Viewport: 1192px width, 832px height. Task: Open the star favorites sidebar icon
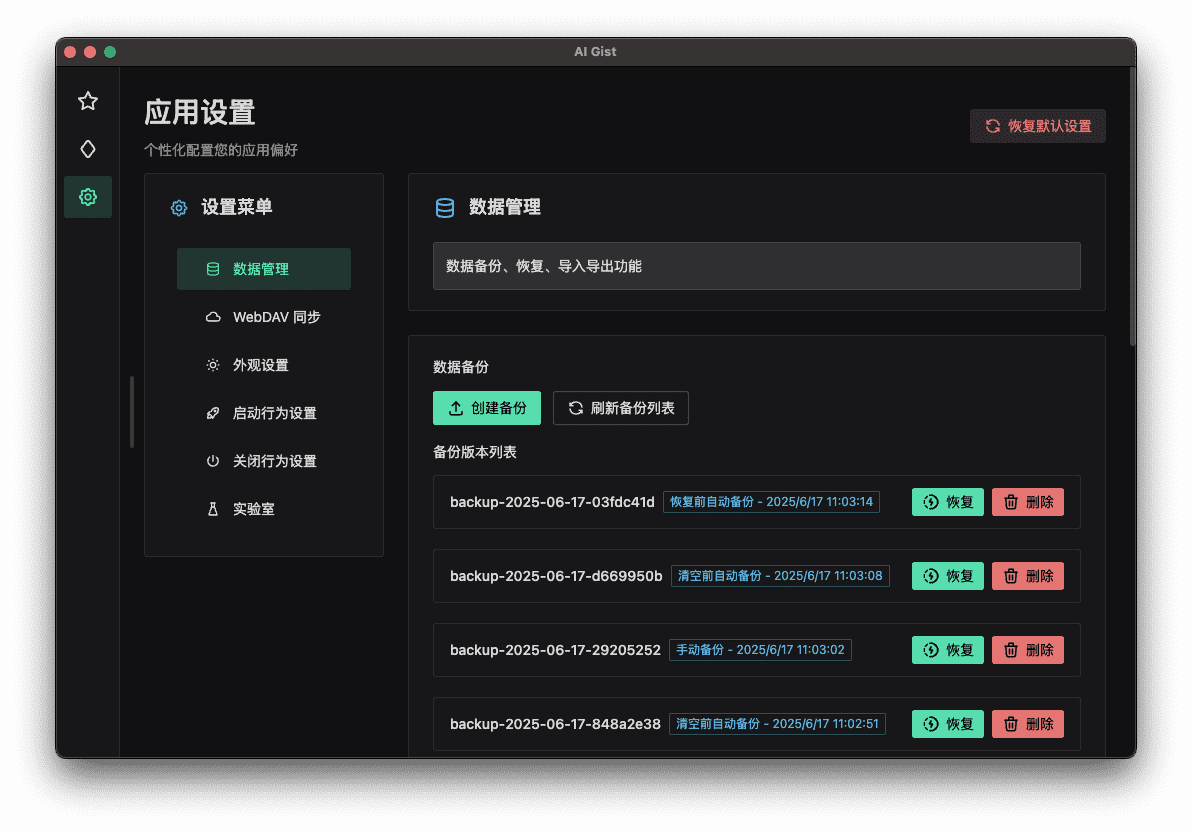(88, 101)
